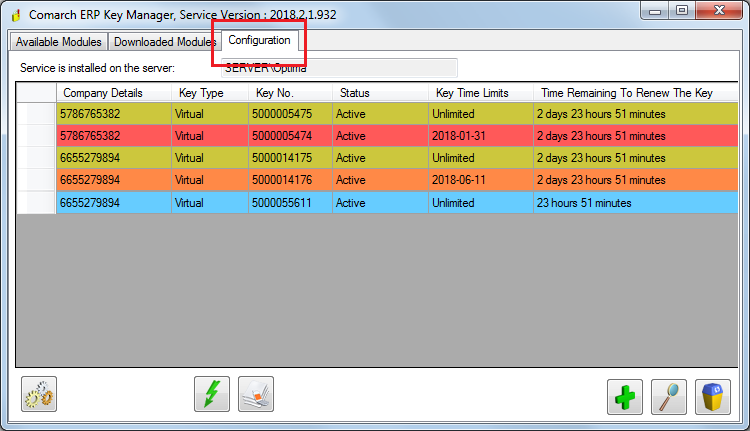Click Unlimited in the key 5000014175 row
Viewport: 750px width, 431px height.
click(x=481, y=158)
